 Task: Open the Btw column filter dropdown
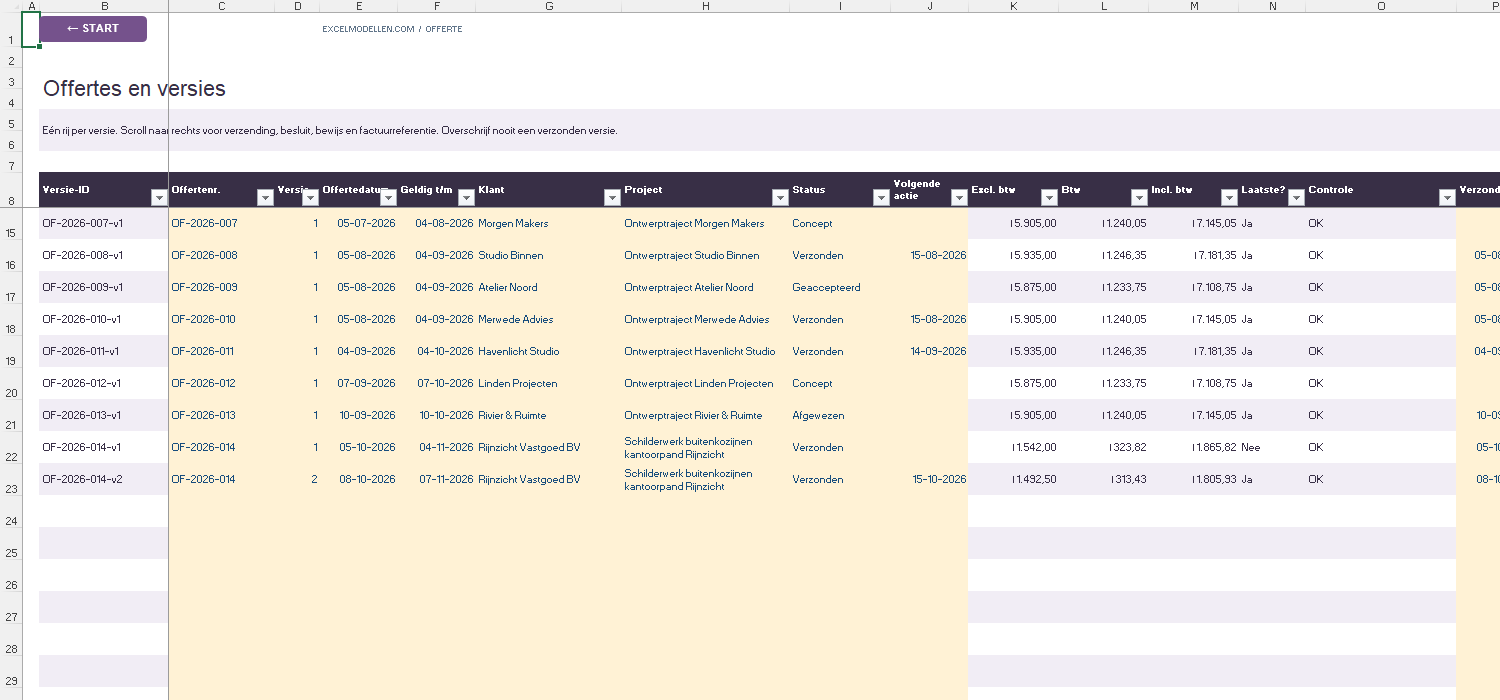[1139, 198]
